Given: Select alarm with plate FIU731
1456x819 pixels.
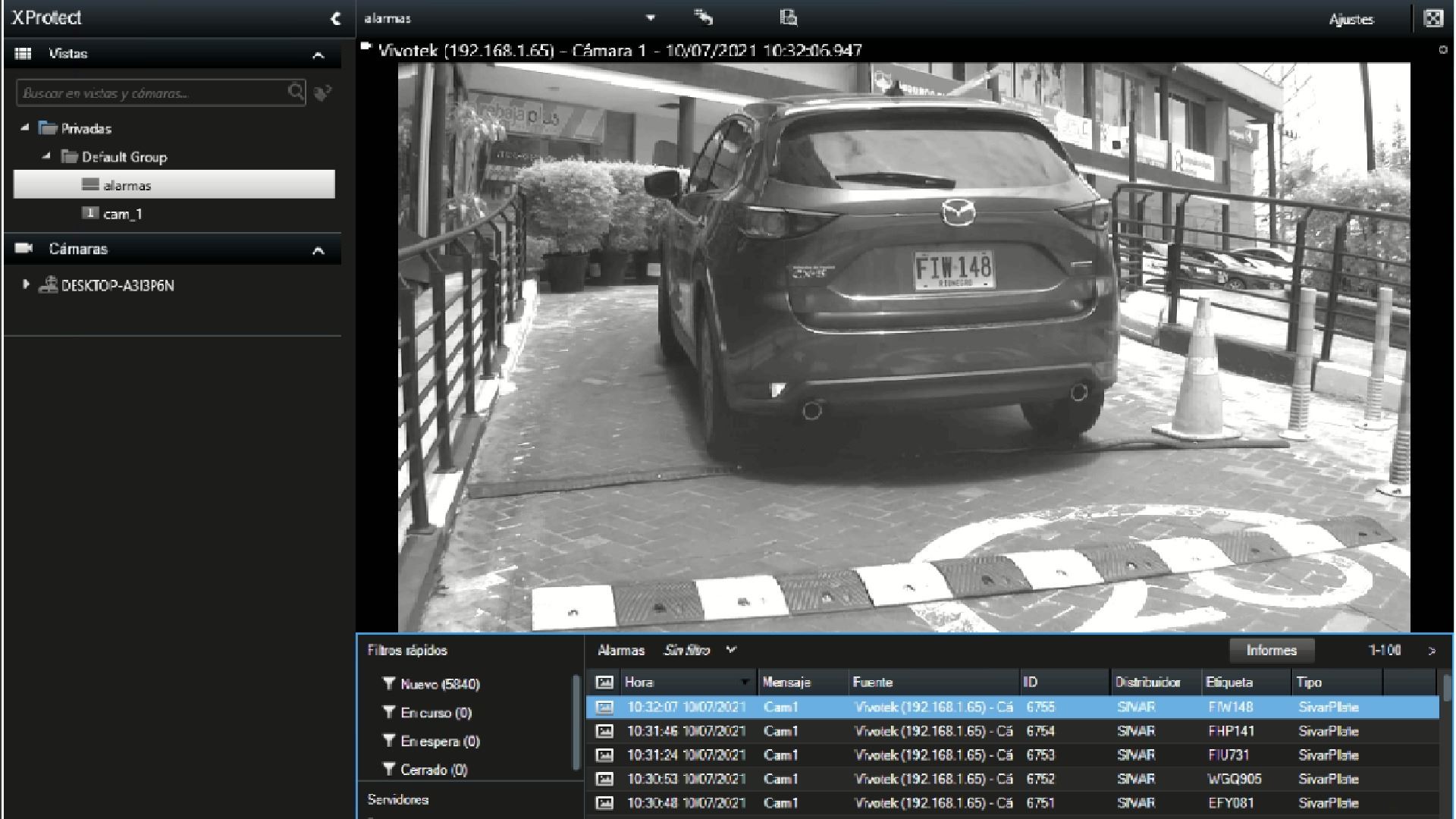Looking at the screenshot, I should pos(1012,755).
